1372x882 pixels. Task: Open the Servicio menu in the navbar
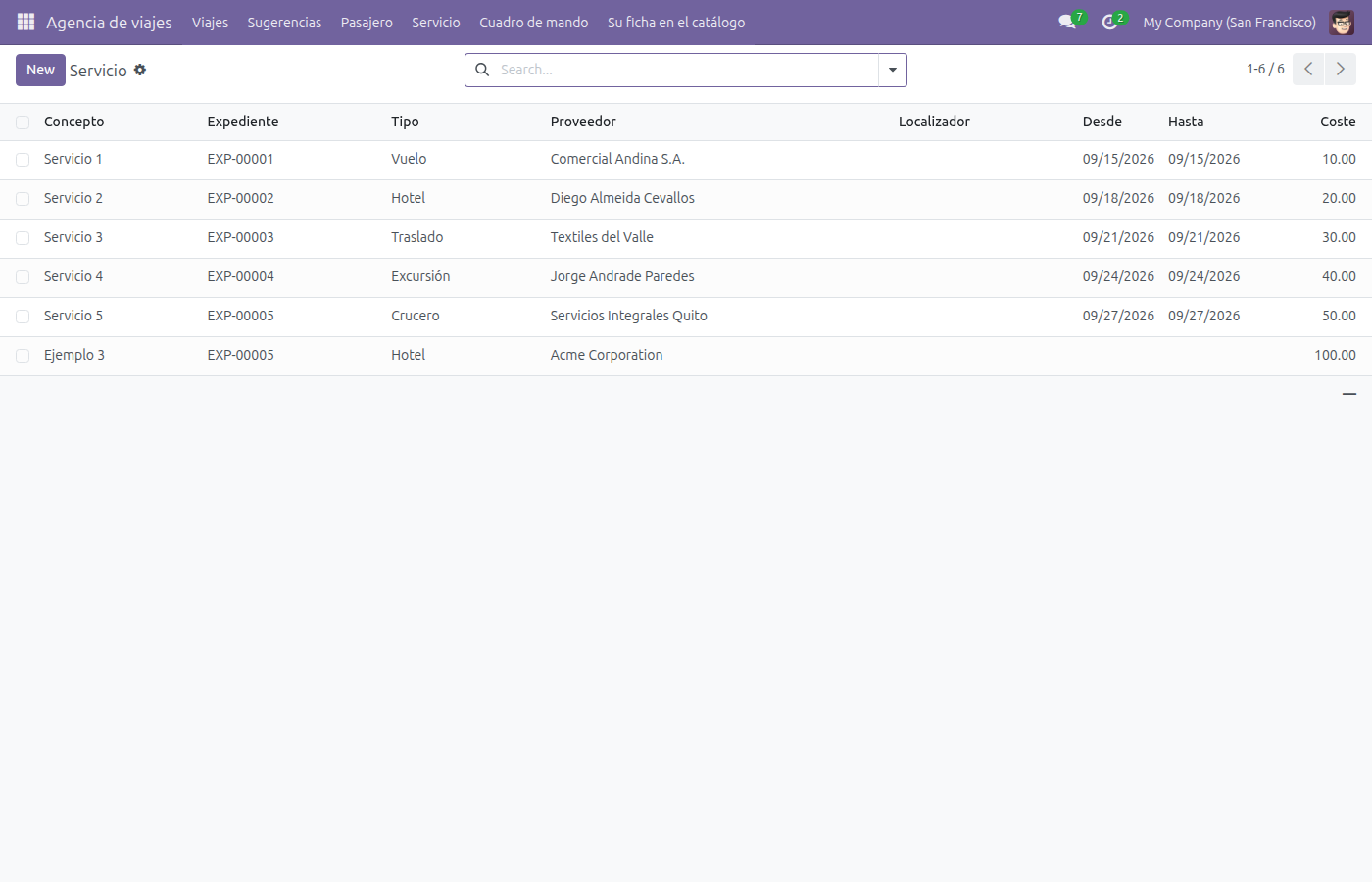(436, 22)
